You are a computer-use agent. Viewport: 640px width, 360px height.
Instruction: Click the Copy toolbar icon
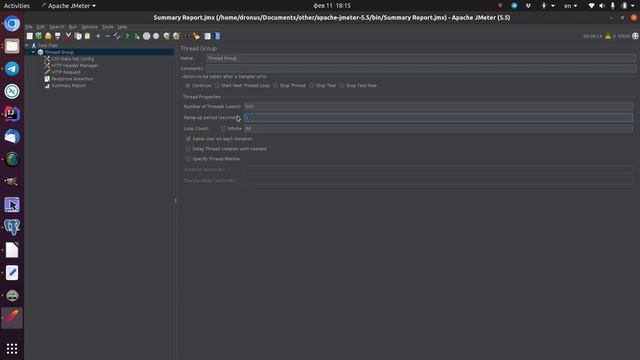(x=78, y=36)
